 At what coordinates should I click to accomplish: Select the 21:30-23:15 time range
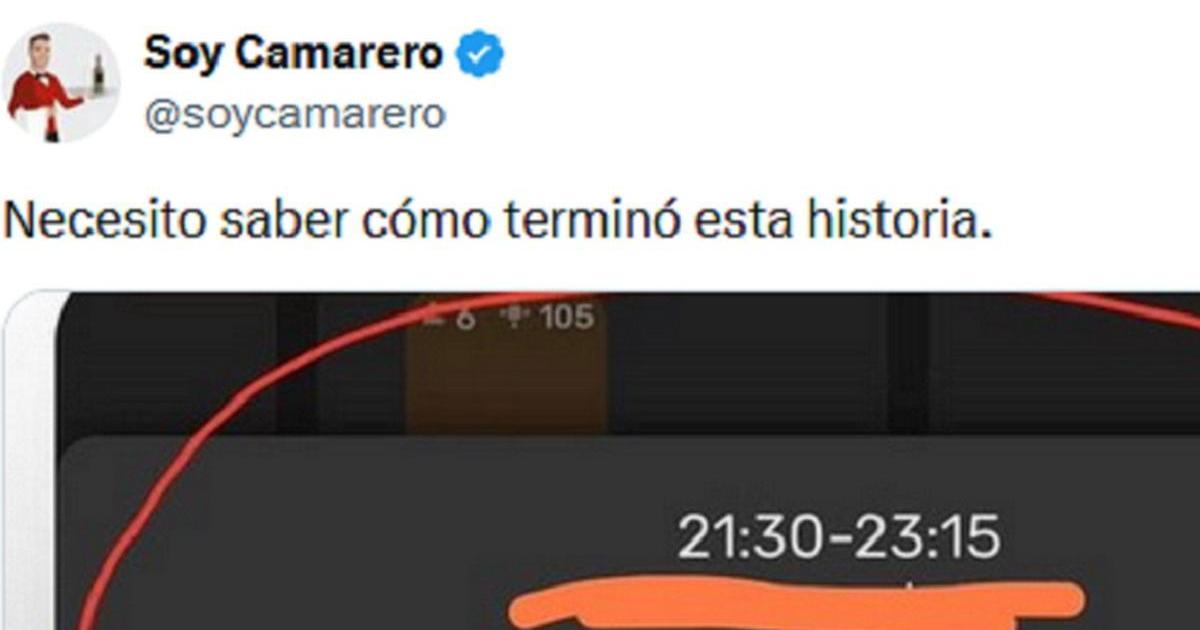[838, 539]
